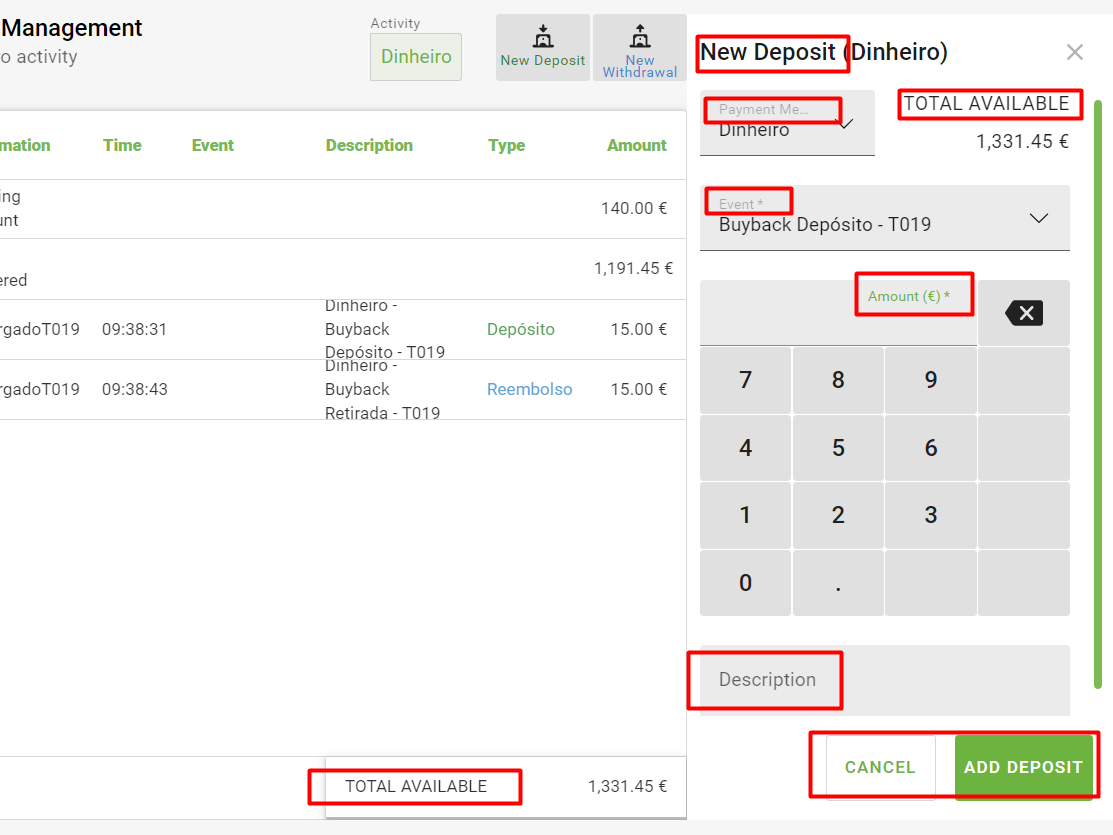Viewport: 1113px width, 835px height.
Task: Cancel the new deposit
Action: (880, 767)
